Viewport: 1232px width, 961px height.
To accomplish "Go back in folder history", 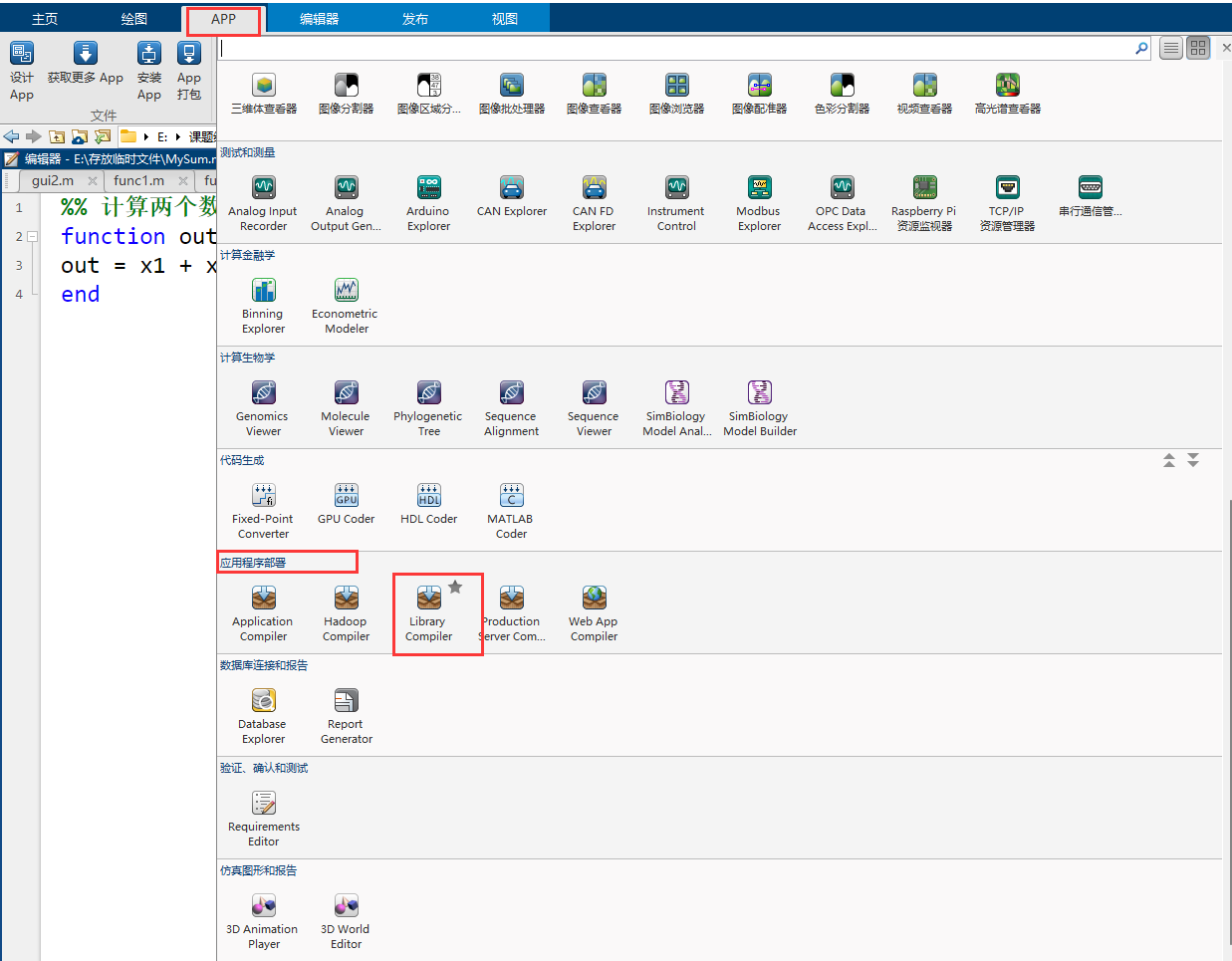I will coord(11,136).
